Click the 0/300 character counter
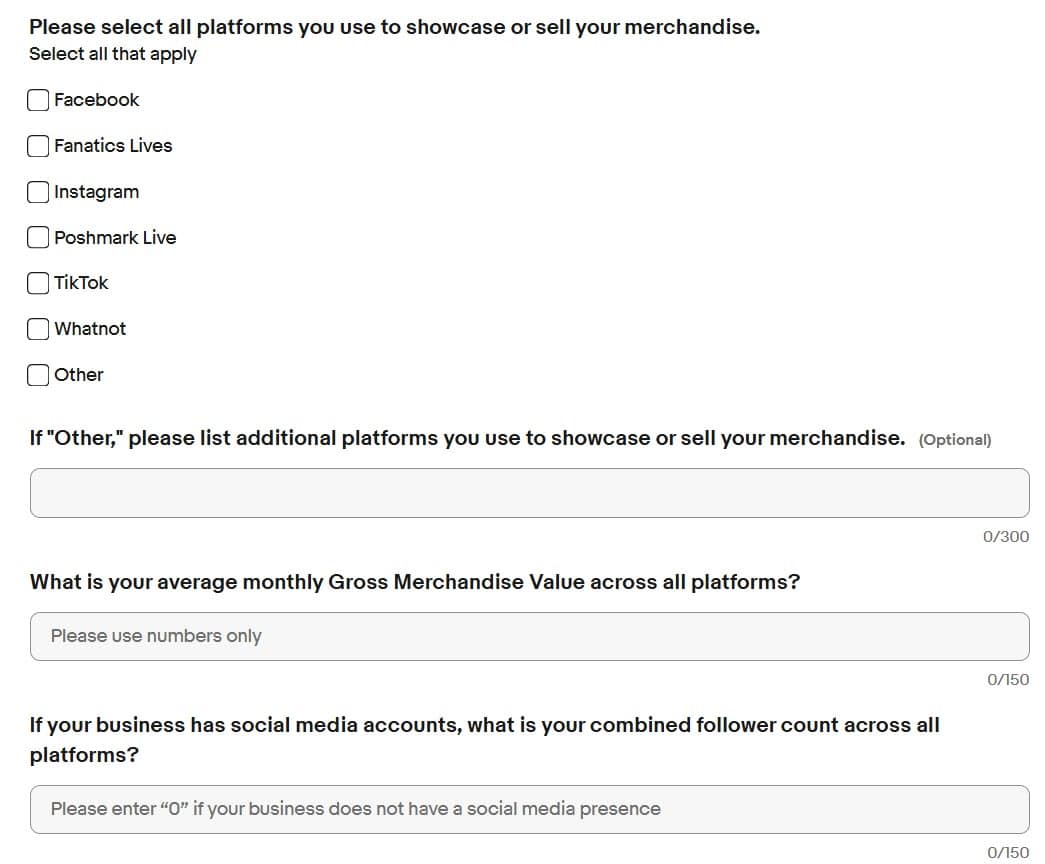 (1005, 537)
